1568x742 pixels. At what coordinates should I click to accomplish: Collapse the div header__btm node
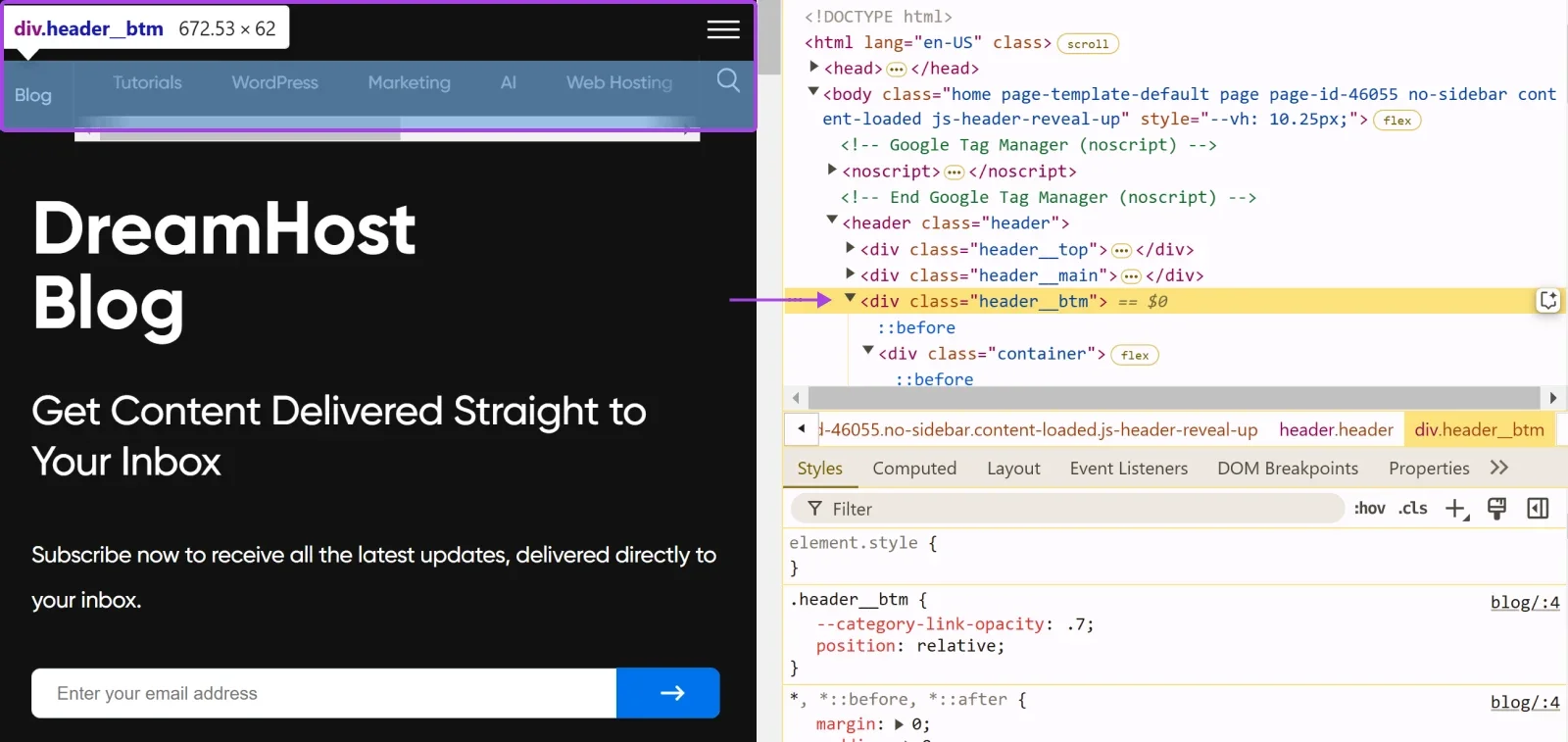850,299
